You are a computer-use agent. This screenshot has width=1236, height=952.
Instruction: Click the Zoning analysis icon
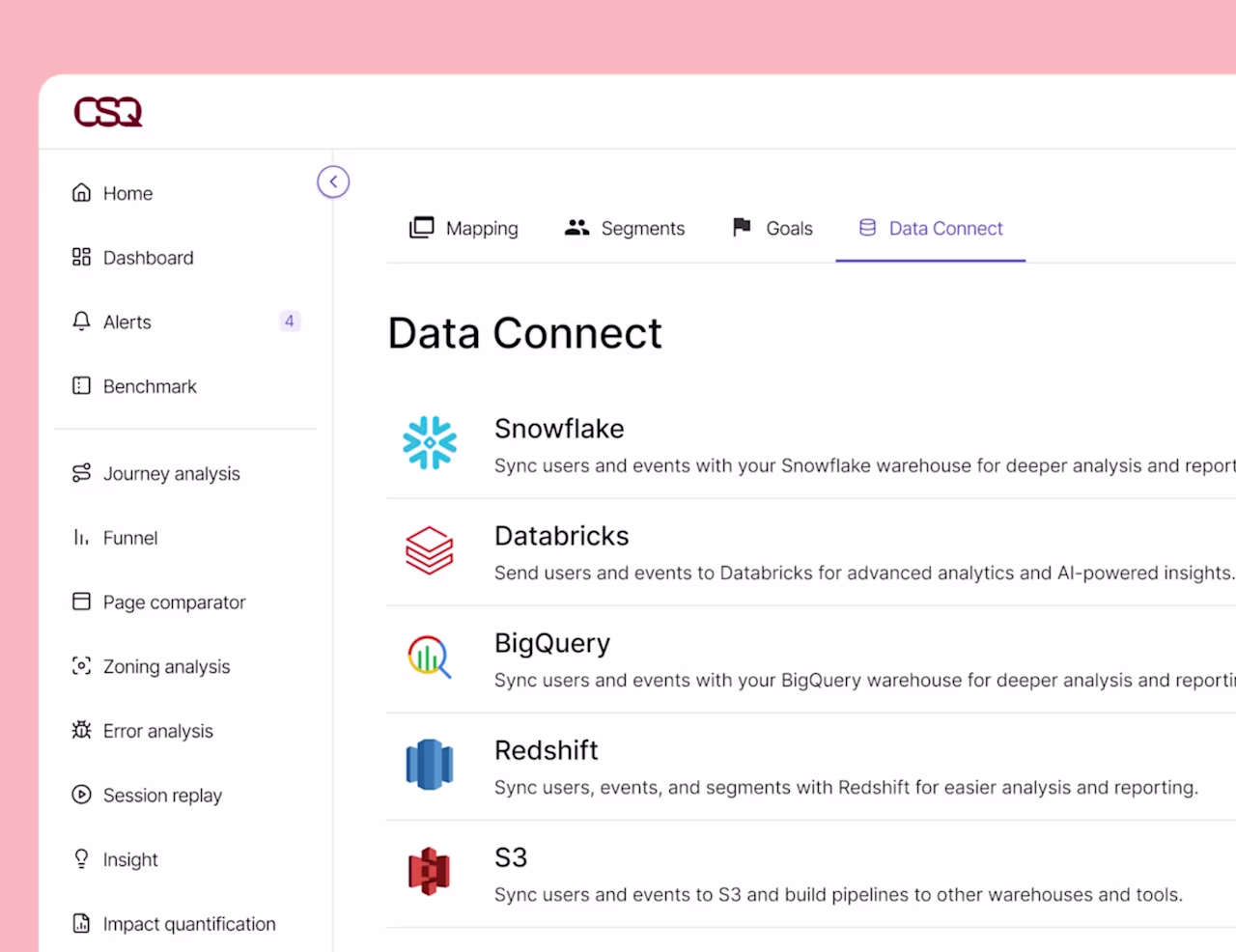[x=81, y=665]
